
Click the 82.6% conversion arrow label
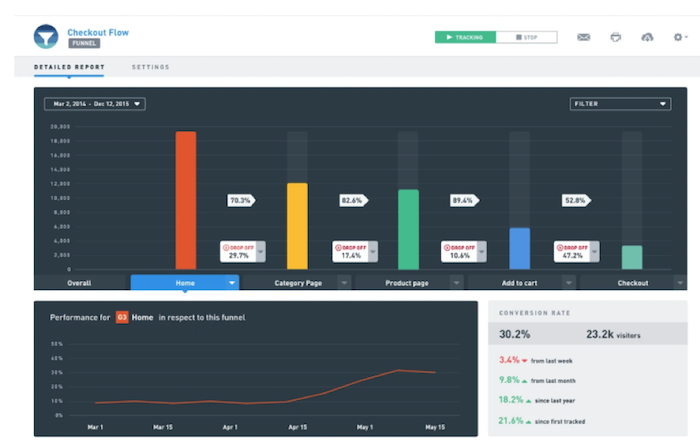tap(354, 201)
